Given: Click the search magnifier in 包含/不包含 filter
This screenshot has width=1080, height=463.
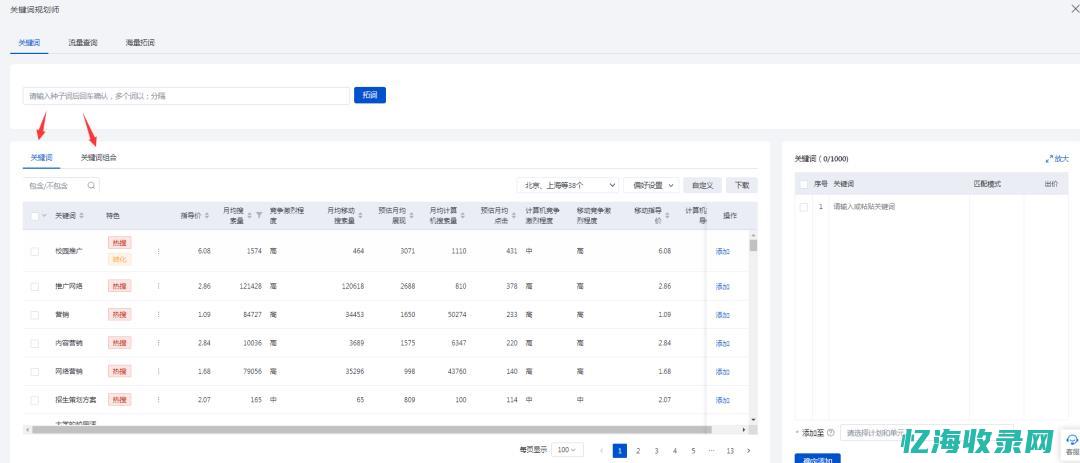Looking at the screenshot, I should [91, 185].
